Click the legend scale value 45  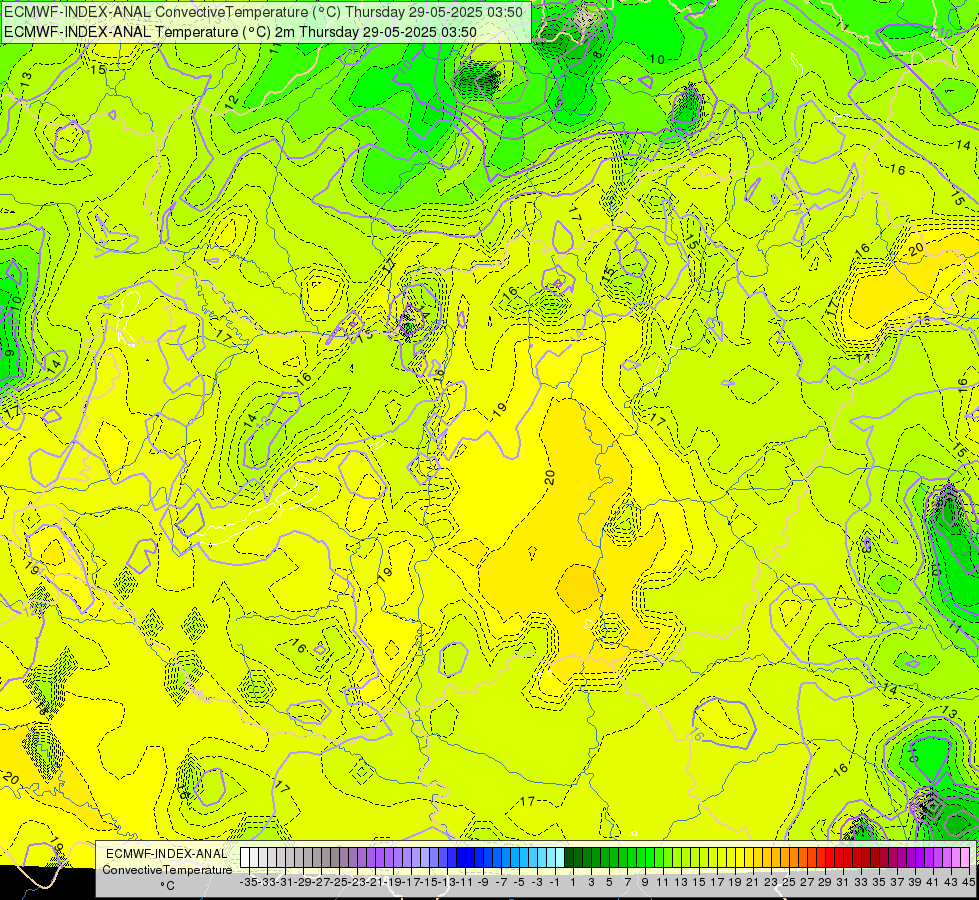pyautogui.click(x=969, y=883)
